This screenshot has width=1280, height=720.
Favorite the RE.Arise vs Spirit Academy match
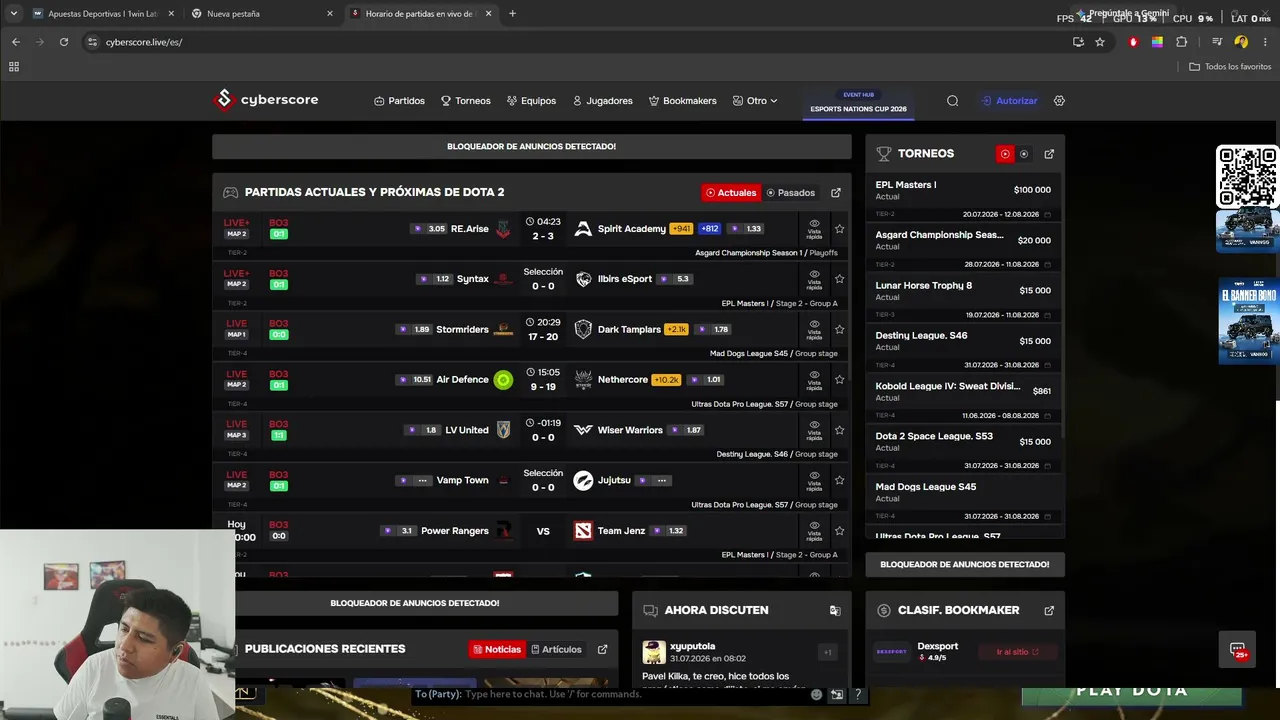click(839, 229)
